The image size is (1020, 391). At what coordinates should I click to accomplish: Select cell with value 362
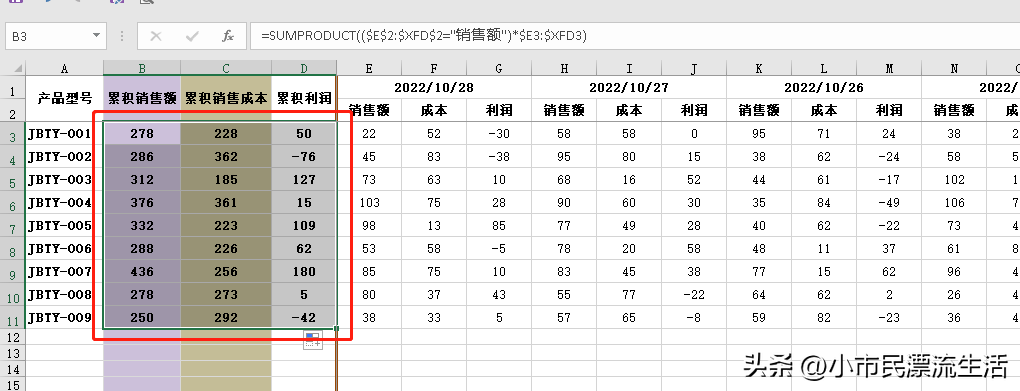coord(226,157)
